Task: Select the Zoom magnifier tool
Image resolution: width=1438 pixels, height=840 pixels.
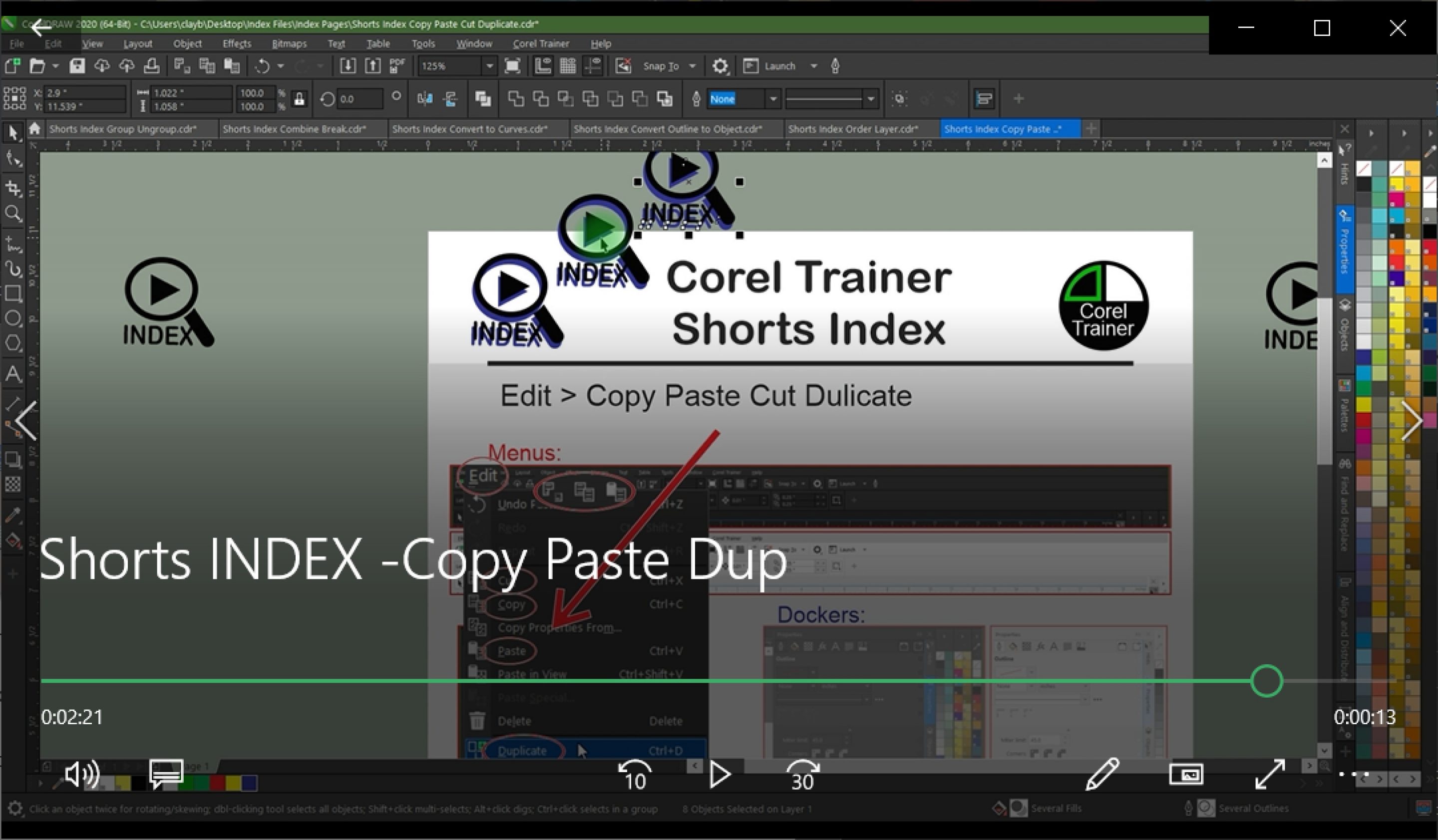Action: pyautogui.click(x=13, y=214)
